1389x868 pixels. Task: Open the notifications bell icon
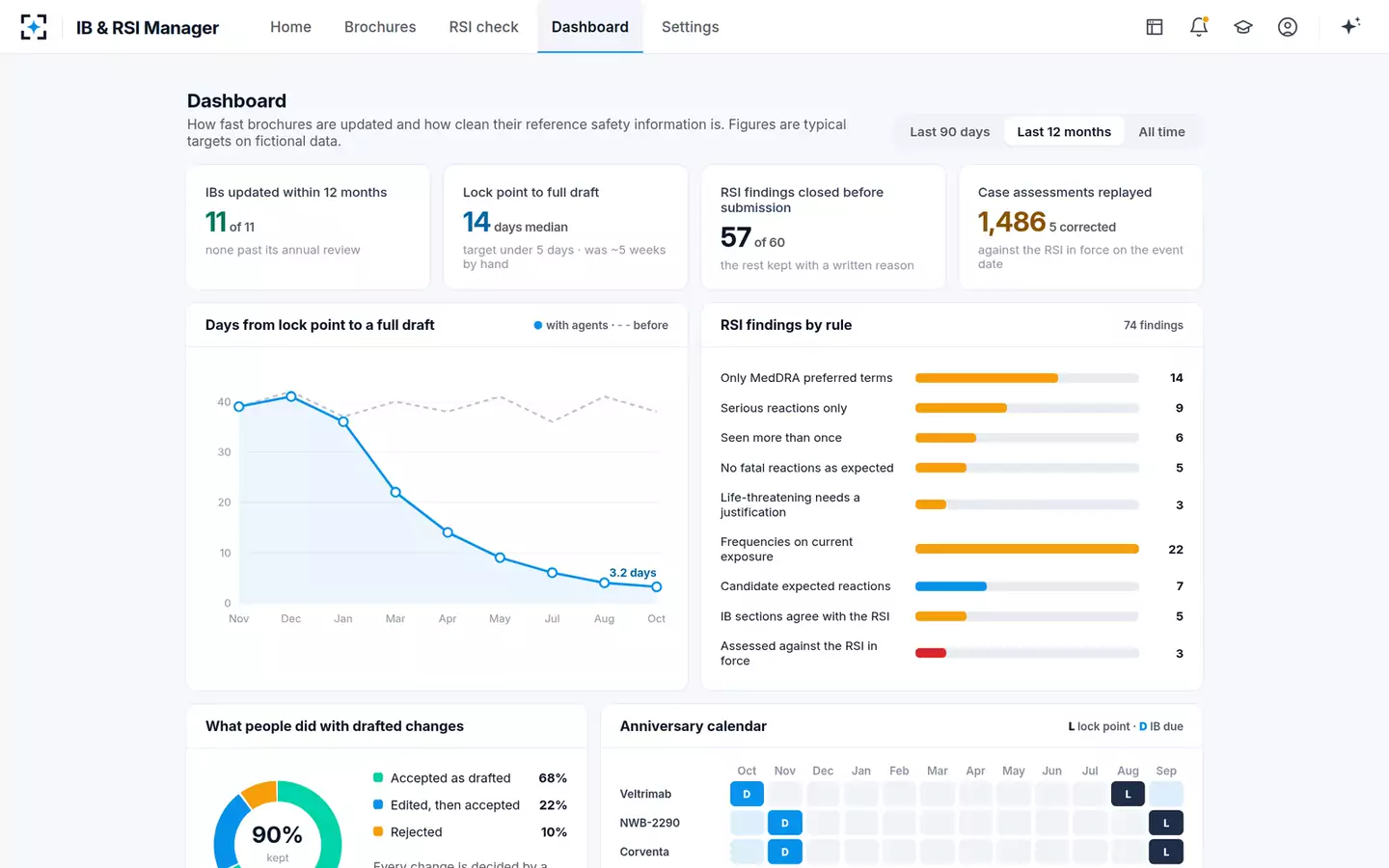(x=1199, y=27)
